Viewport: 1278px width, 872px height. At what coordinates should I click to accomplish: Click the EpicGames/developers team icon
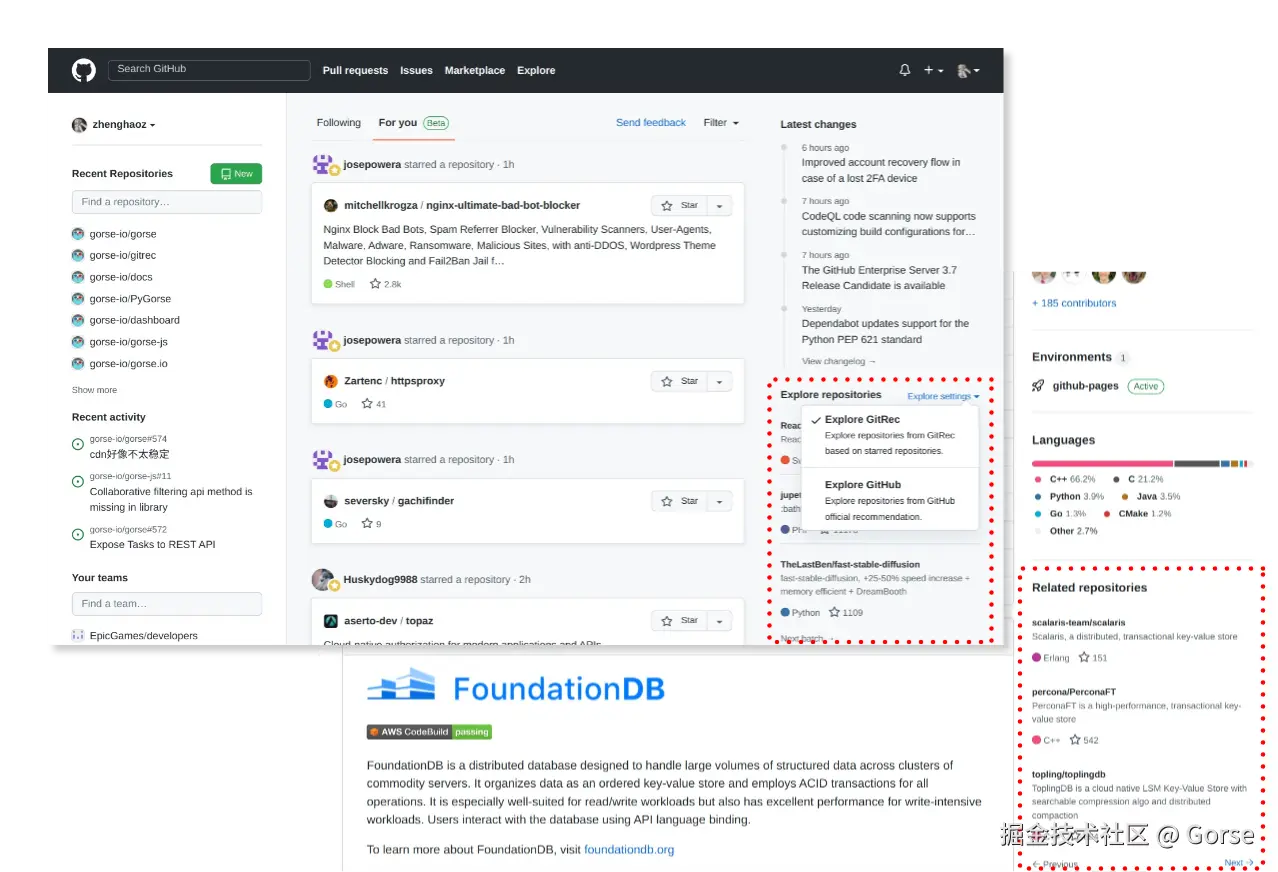click(x=78, y=636)
